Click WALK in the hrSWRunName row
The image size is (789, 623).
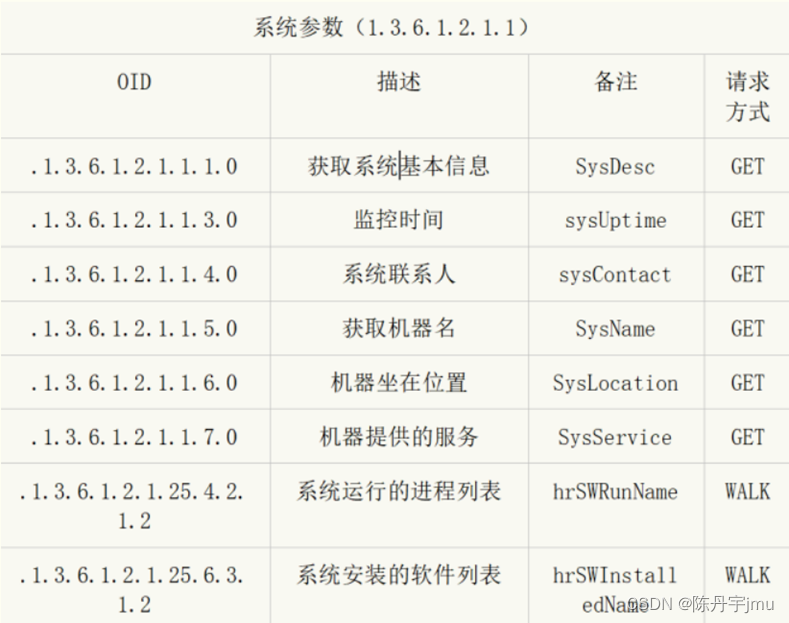point(747,491)
